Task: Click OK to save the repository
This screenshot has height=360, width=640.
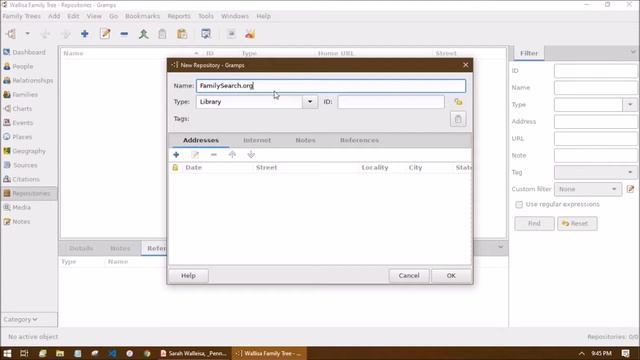Action: click(451, 276)
